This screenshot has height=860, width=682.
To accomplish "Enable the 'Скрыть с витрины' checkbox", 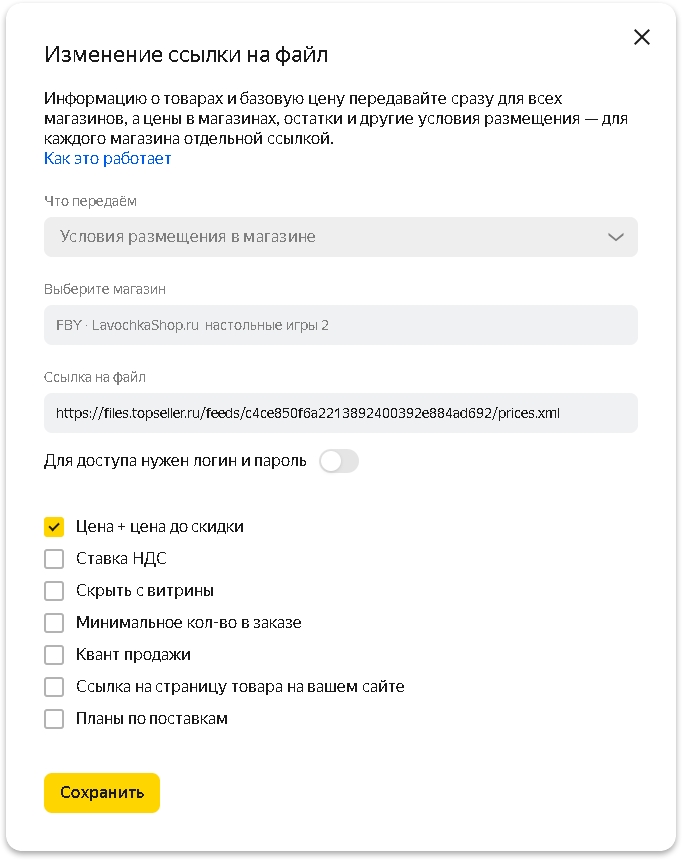I will click(54, 590).
